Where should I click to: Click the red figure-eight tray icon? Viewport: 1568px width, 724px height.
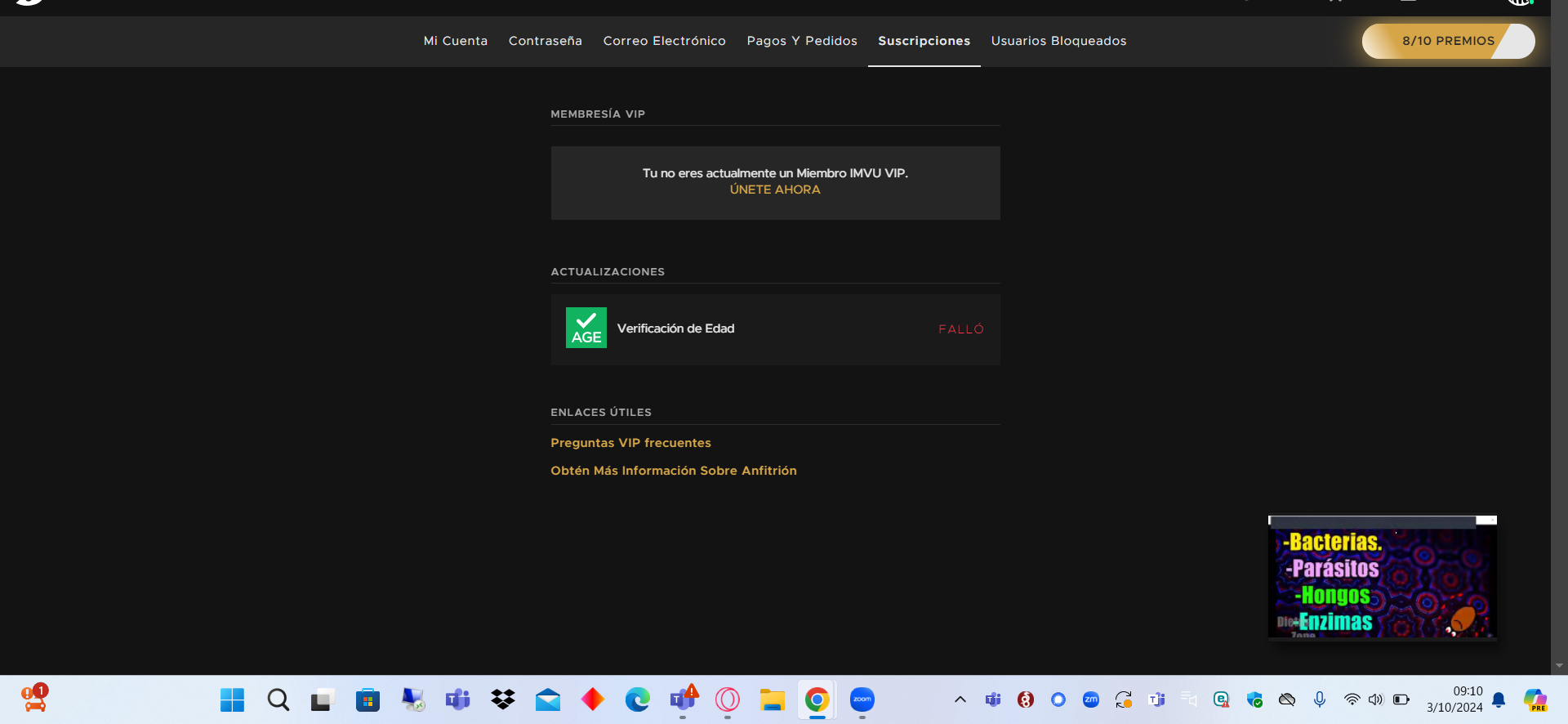(x=1026, y=699)
